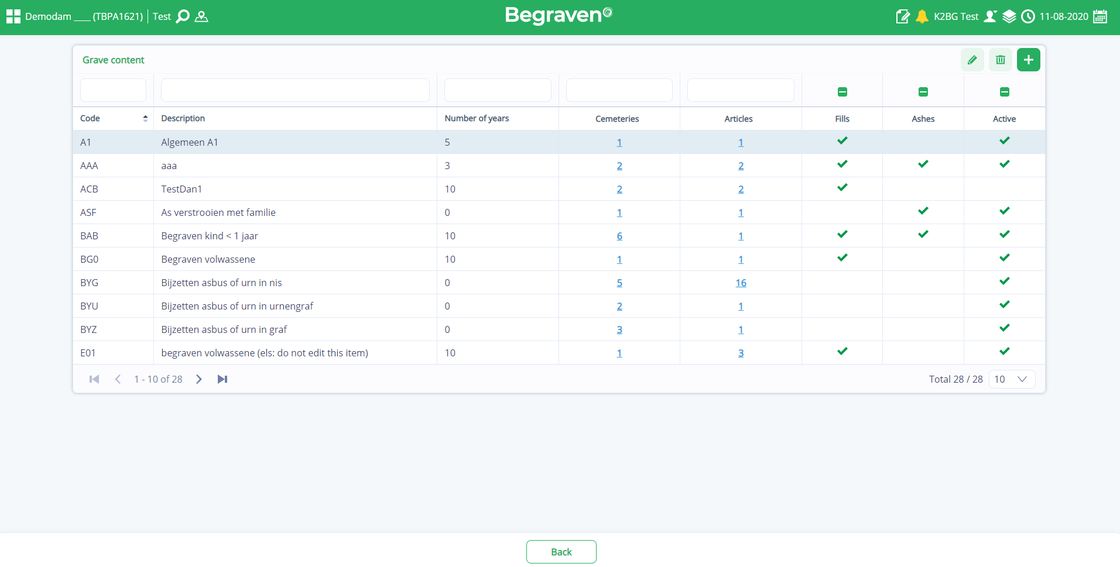The height and width of the screenshot is (567, 1120).
Task: Click the Articles filter input field
Action: tap(741, 90)
